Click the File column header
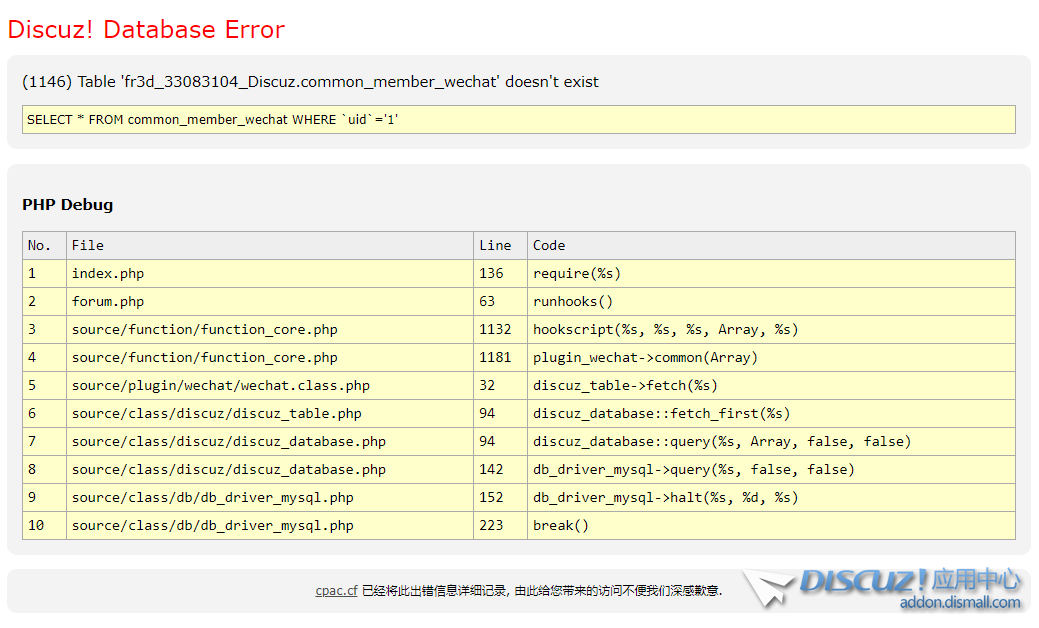 click(x=88, y=245)
